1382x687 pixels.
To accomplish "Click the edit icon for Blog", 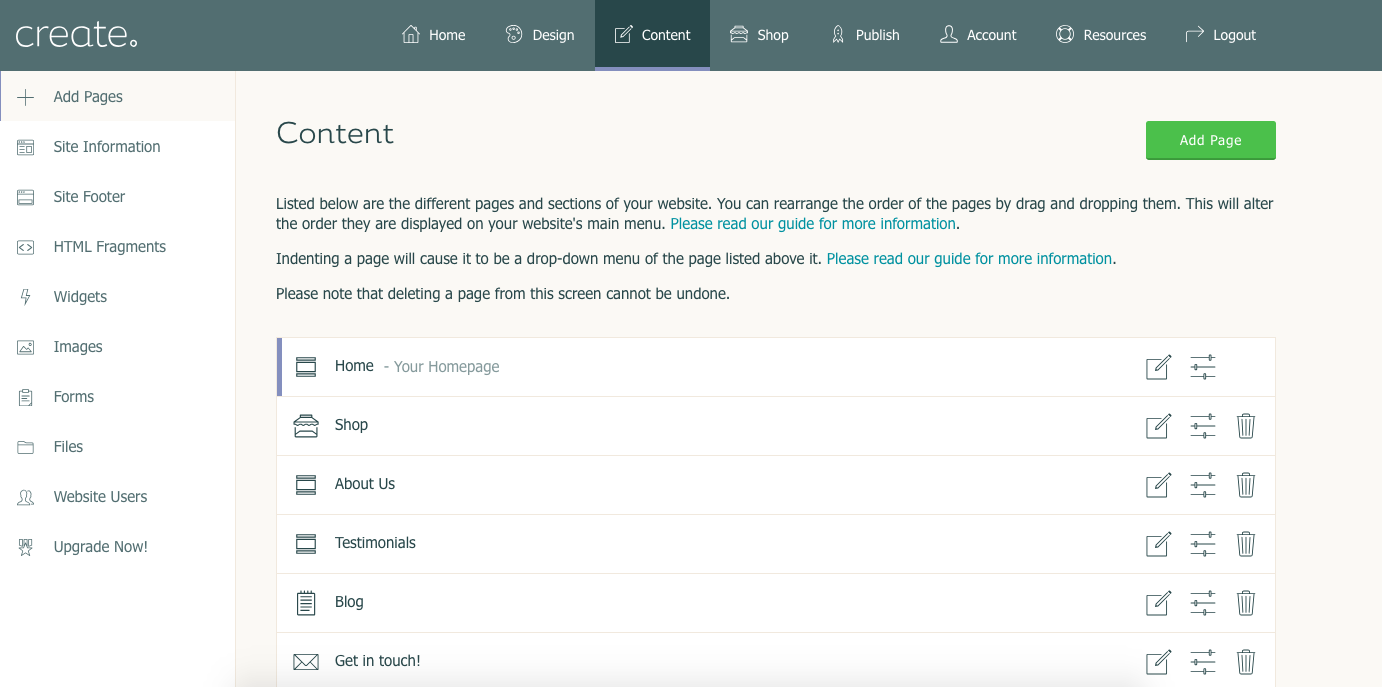I will pyautogui.click(x=1158, y=603).
